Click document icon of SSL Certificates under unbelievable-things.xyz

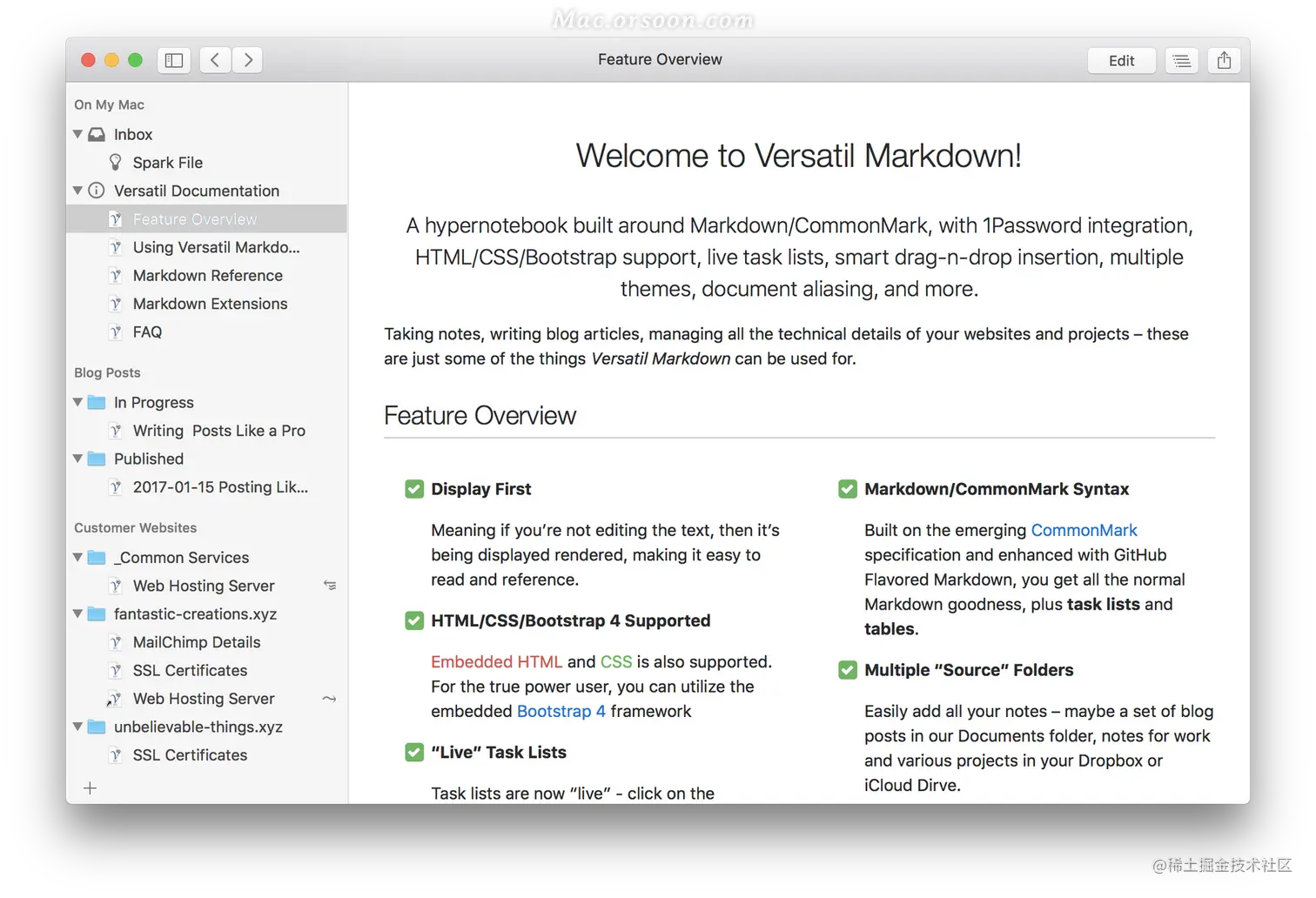(115, 755)
